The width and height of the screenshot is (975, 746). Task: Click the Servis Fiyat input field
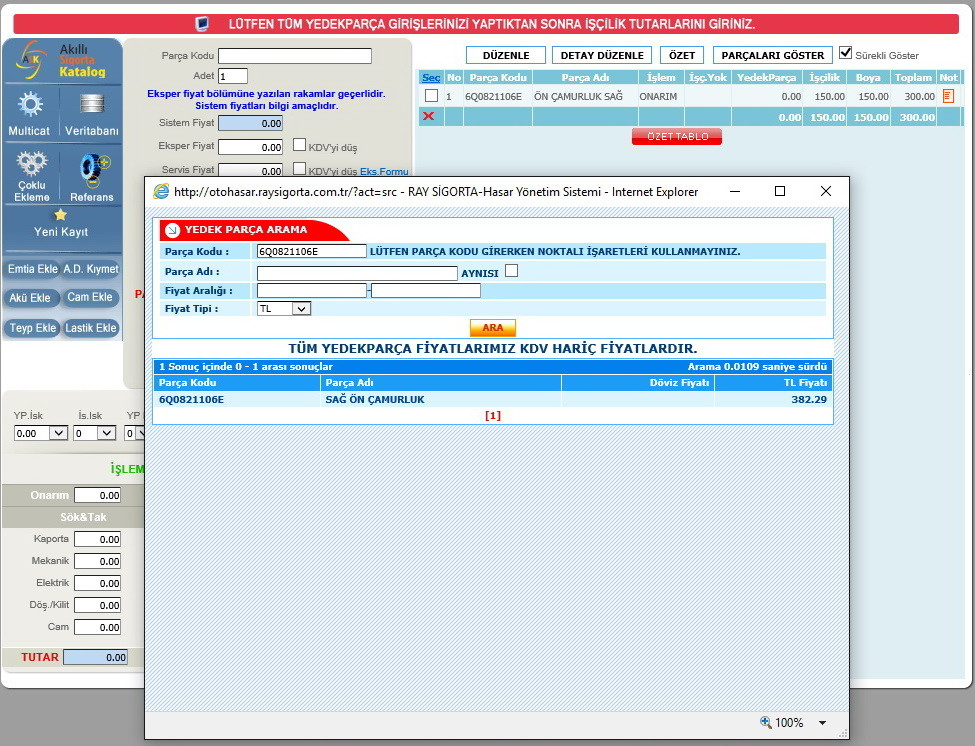[x=251, y=170]
